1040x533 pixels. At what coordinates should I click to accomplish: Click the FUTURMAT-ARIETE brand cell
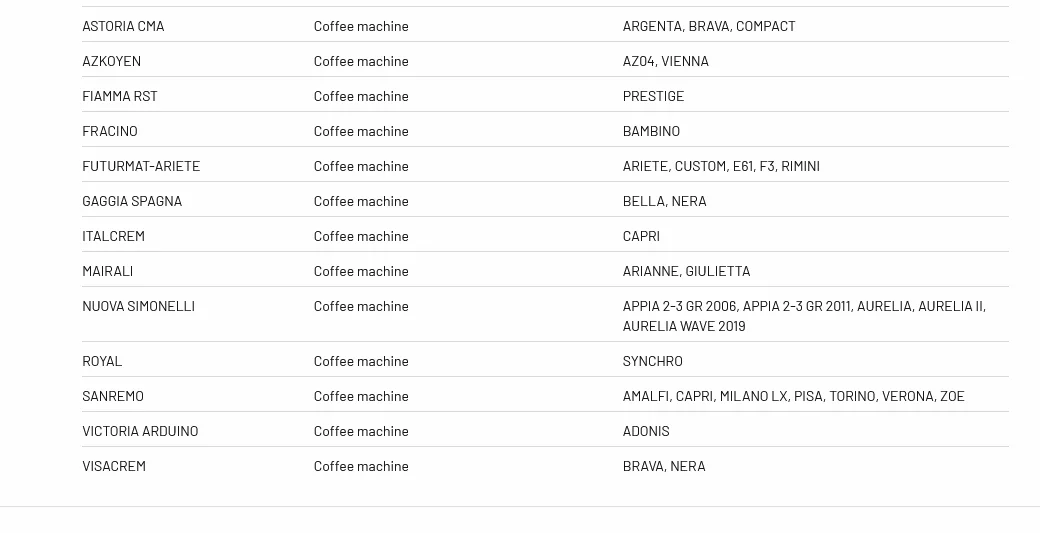pyautogui.click(x=141, y=166)
